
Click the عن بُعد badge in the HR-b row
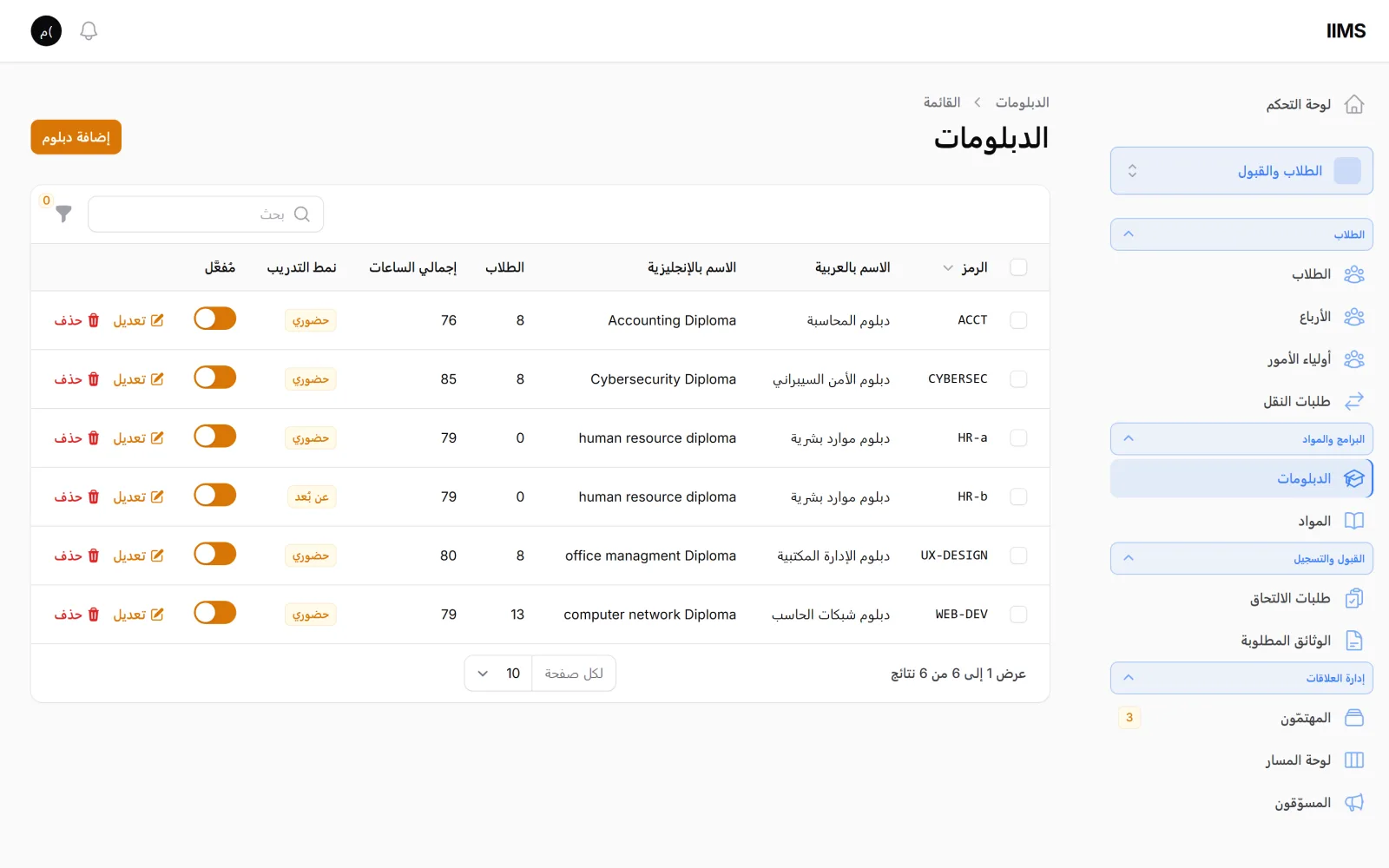pos(312,497)
